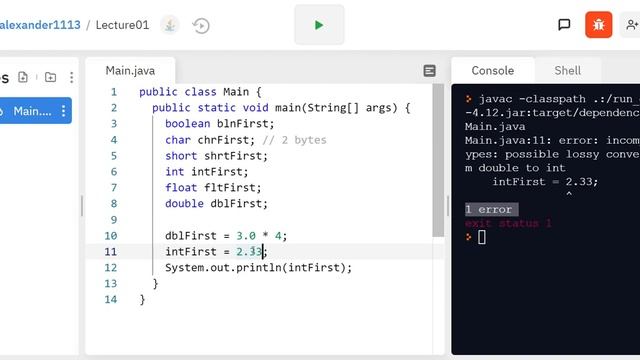Image resolution: width=640 pixels, height=360 pixels.
Task: Add a new folder with the folder icon
Action: pyautogui.click(x=51, y=77)
